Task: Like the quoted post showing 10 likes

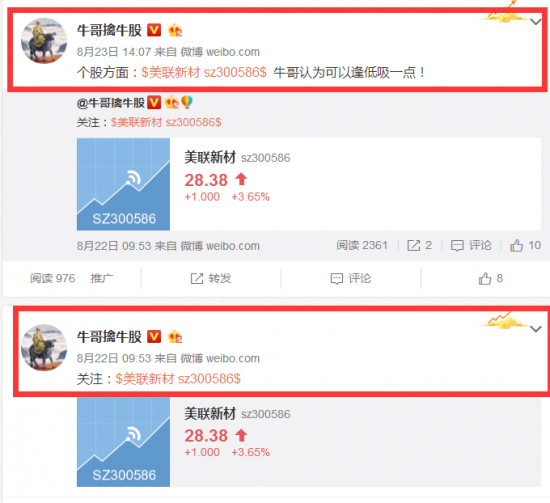Action: [x=525, y=246]
